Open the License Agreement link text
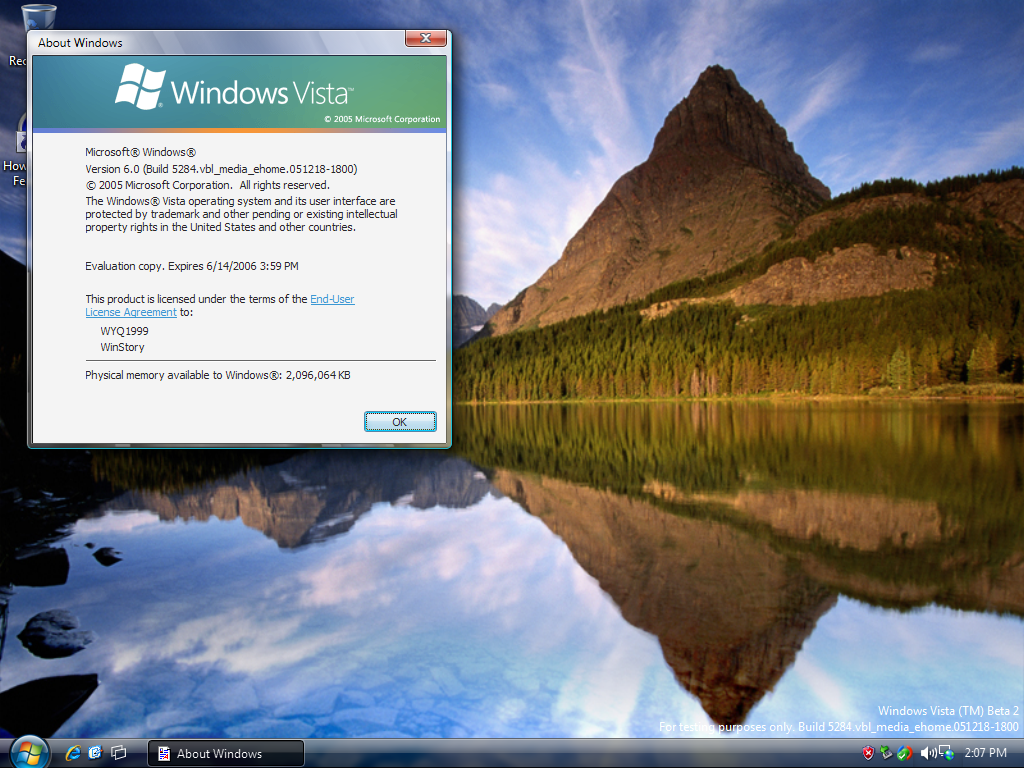This screenshot has height=768, width=1024. click(131, 312)
